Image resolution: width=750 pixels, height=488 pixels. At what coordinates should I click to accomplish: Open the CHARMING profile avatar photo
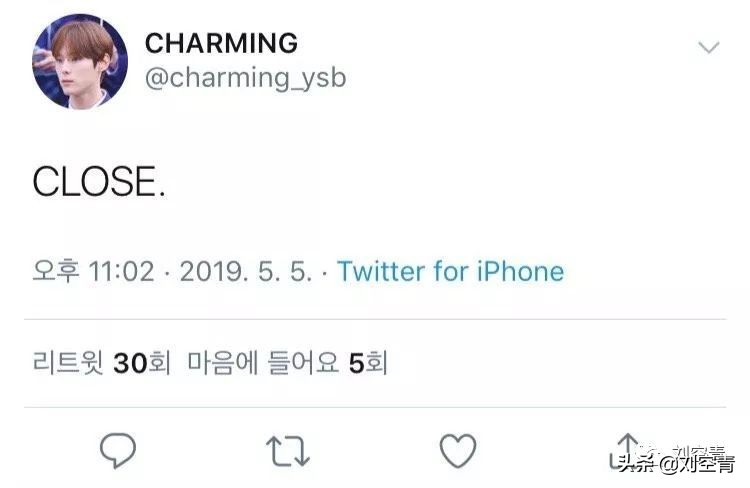(x=80, y=61)
